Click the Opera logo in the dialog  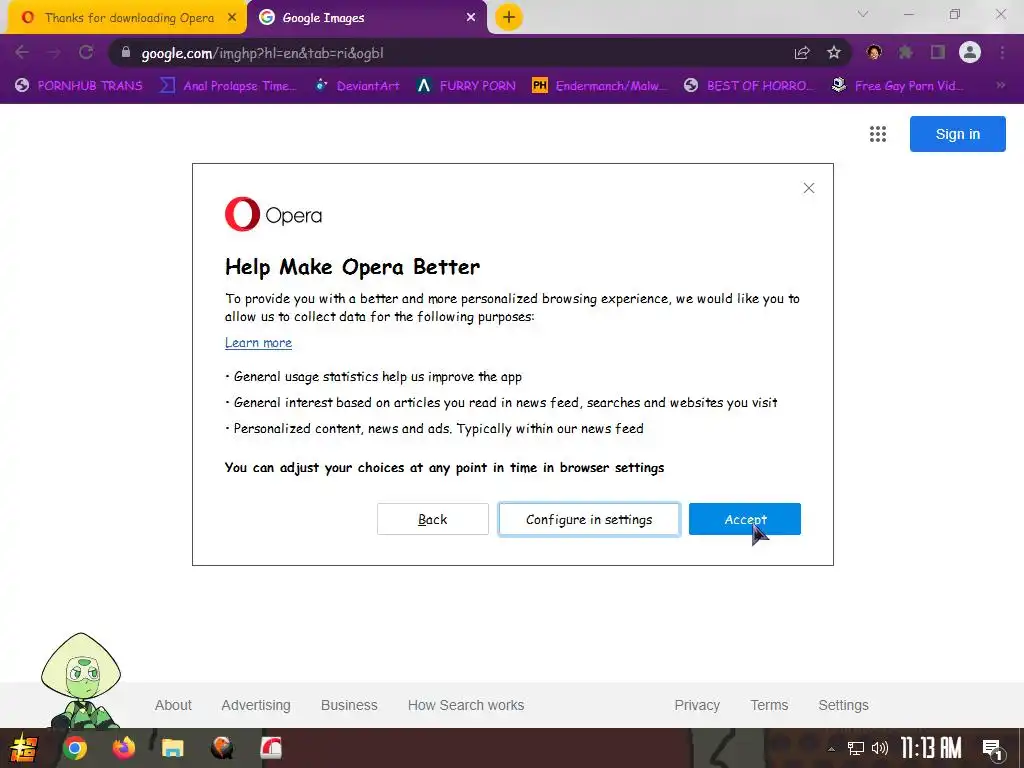(274, 214)
